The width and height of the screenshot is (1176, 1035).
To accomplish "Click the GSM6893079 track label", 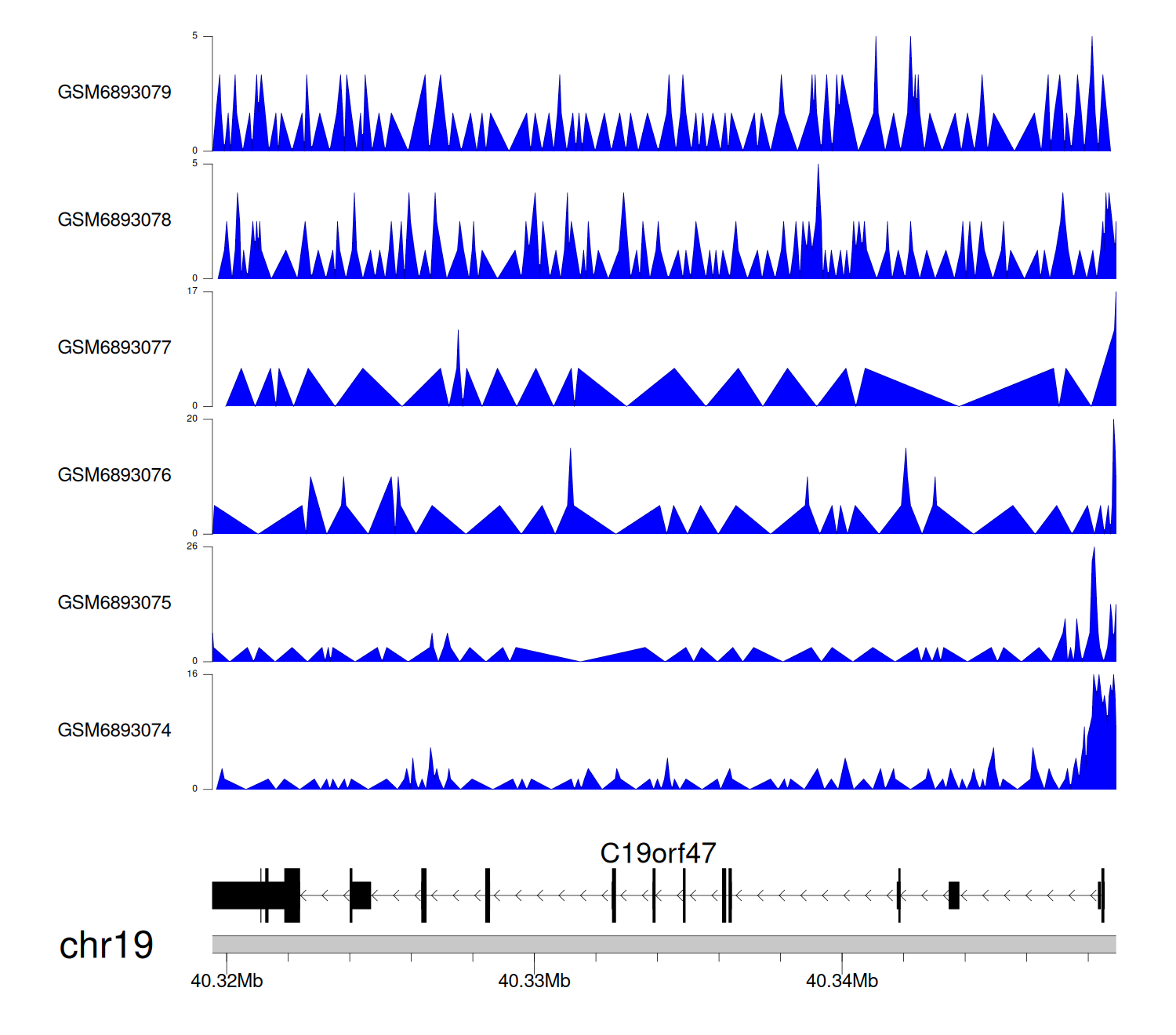I will [114, 93].
